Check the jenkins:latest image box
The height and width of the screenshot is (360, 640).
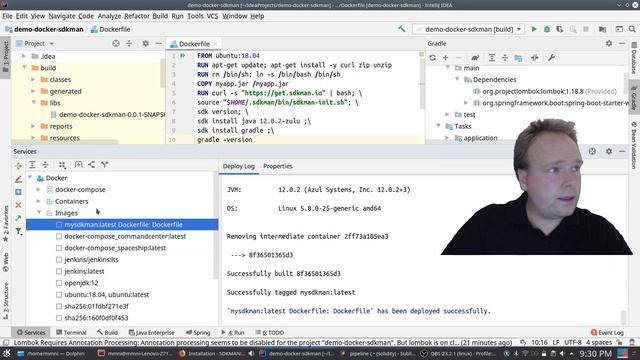tap(59, 271)
